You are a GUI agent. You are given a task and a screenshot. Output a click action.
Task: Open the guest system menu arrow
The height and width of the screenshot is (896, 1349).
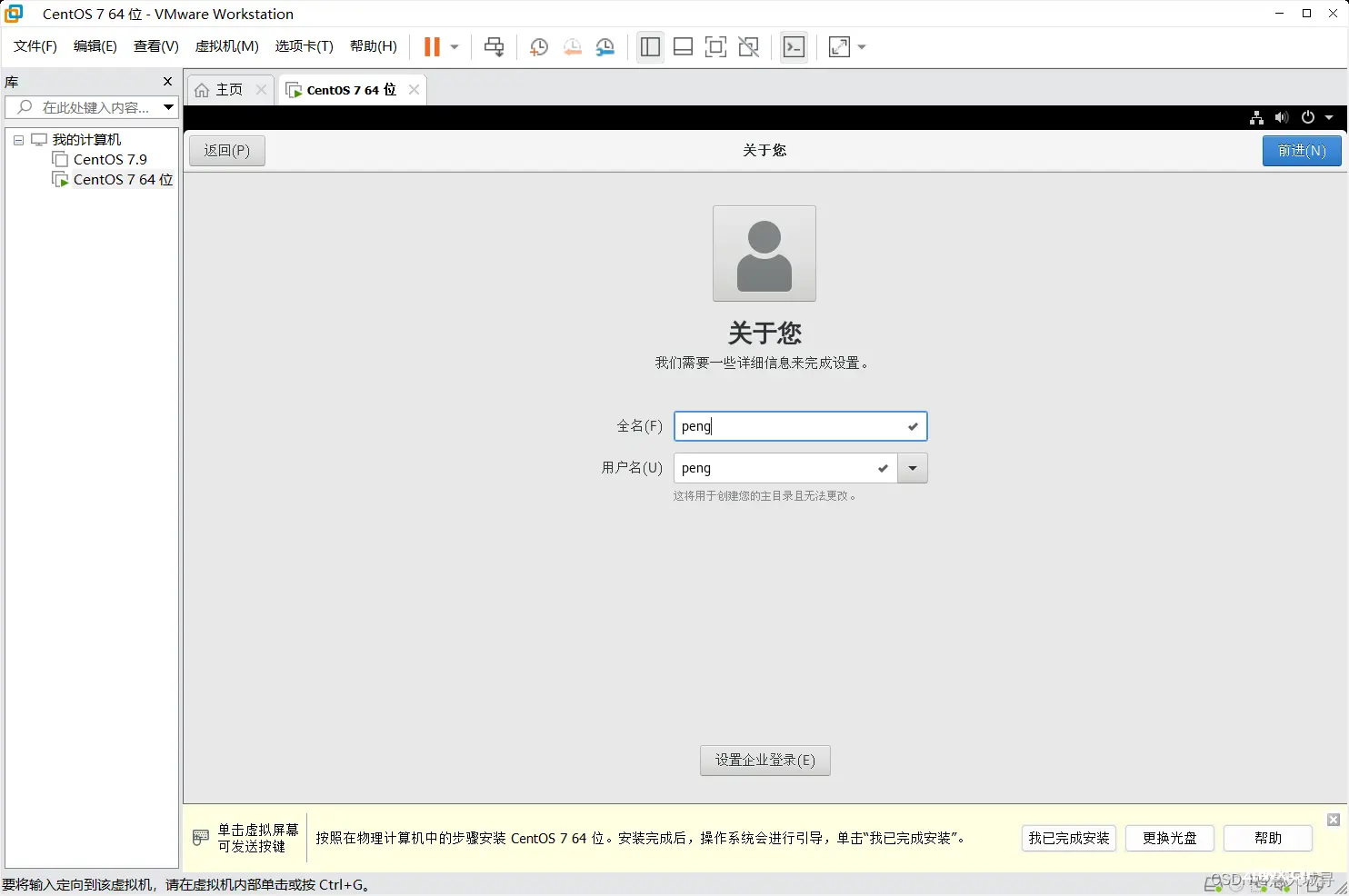[1329, 117]
